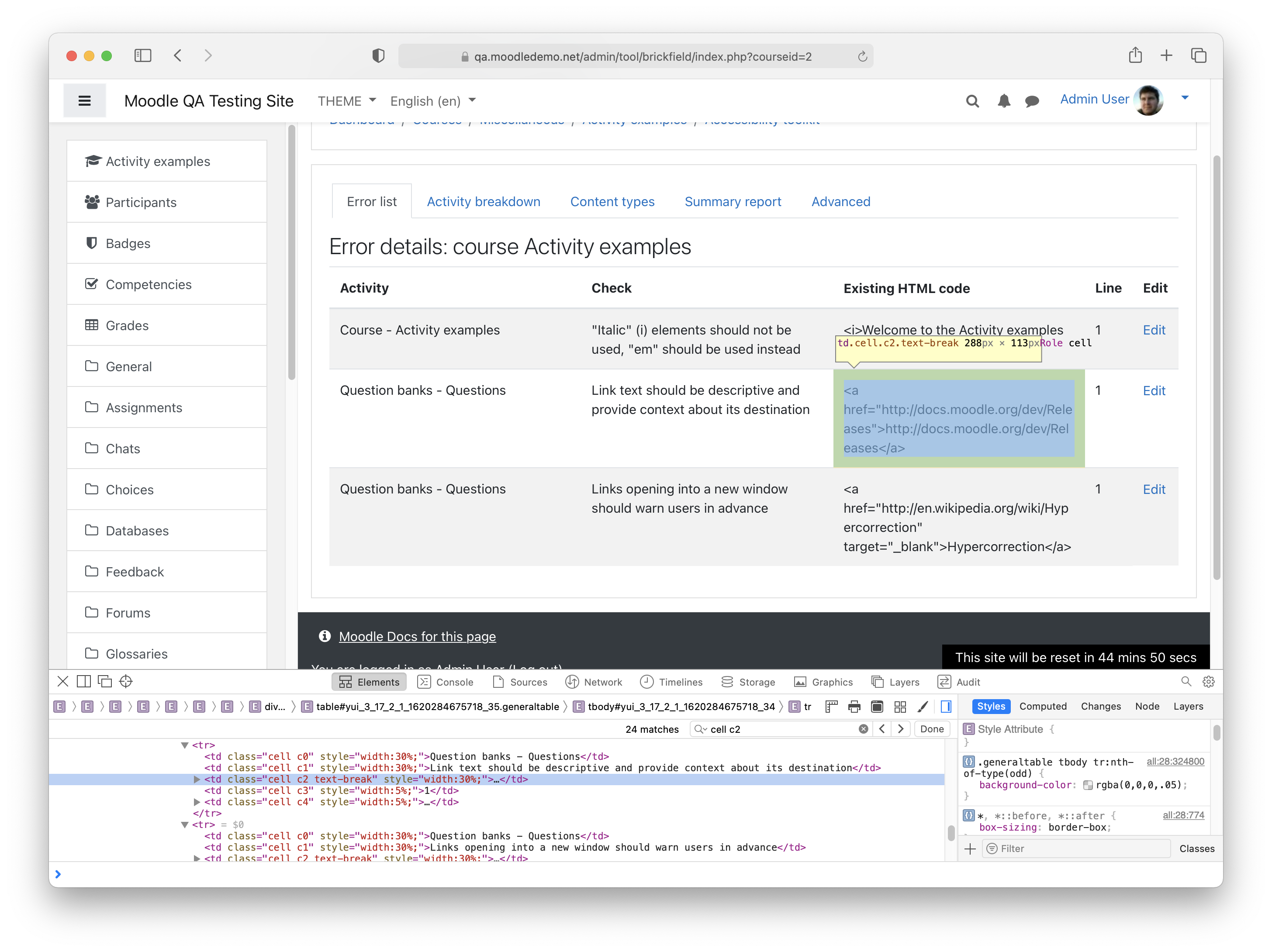Open Badges in side navigation
The image size is (1272, 952).
coord(167,243)
